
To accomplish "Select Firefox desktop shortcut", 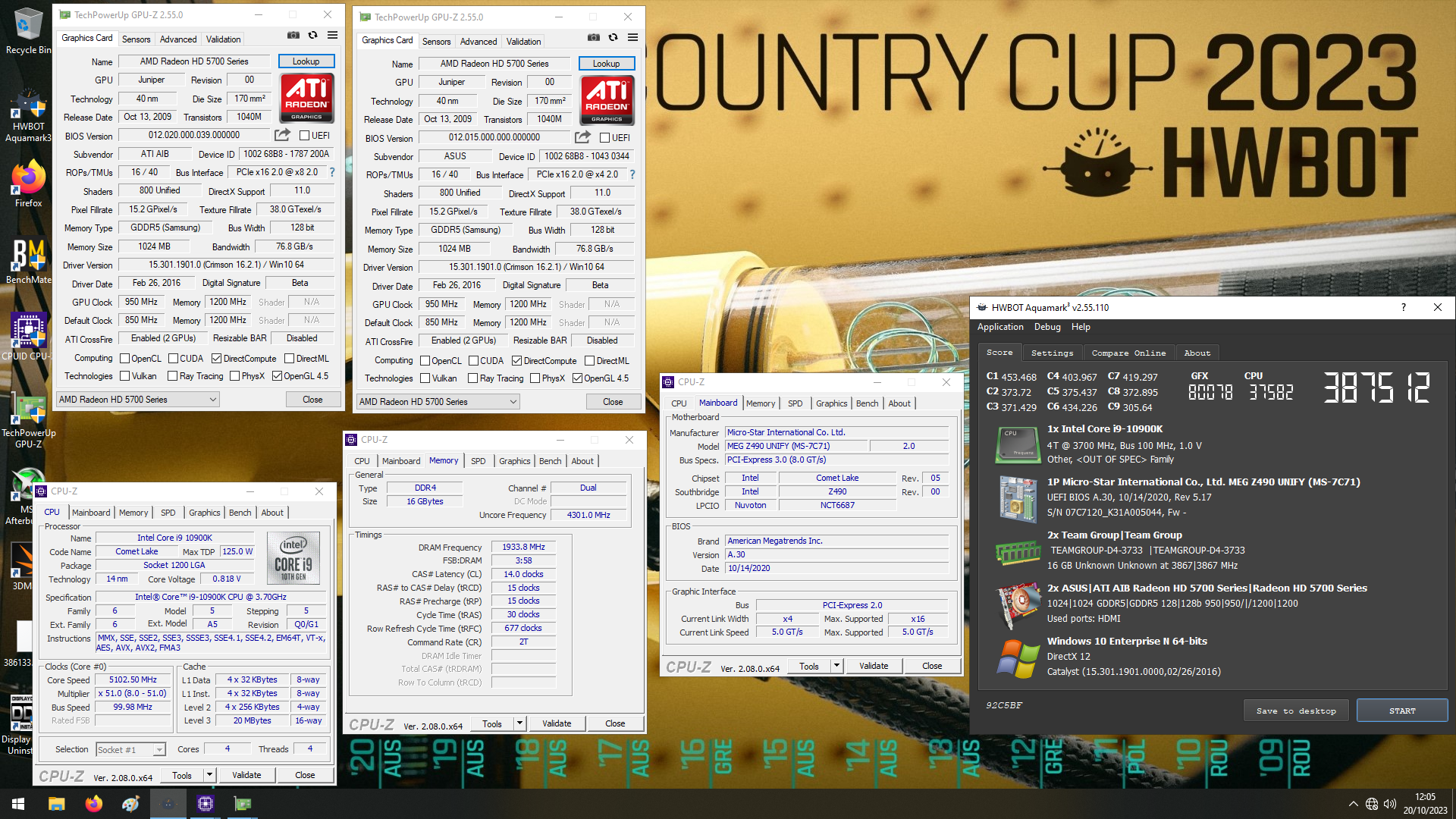I will (x=28, y=184).
